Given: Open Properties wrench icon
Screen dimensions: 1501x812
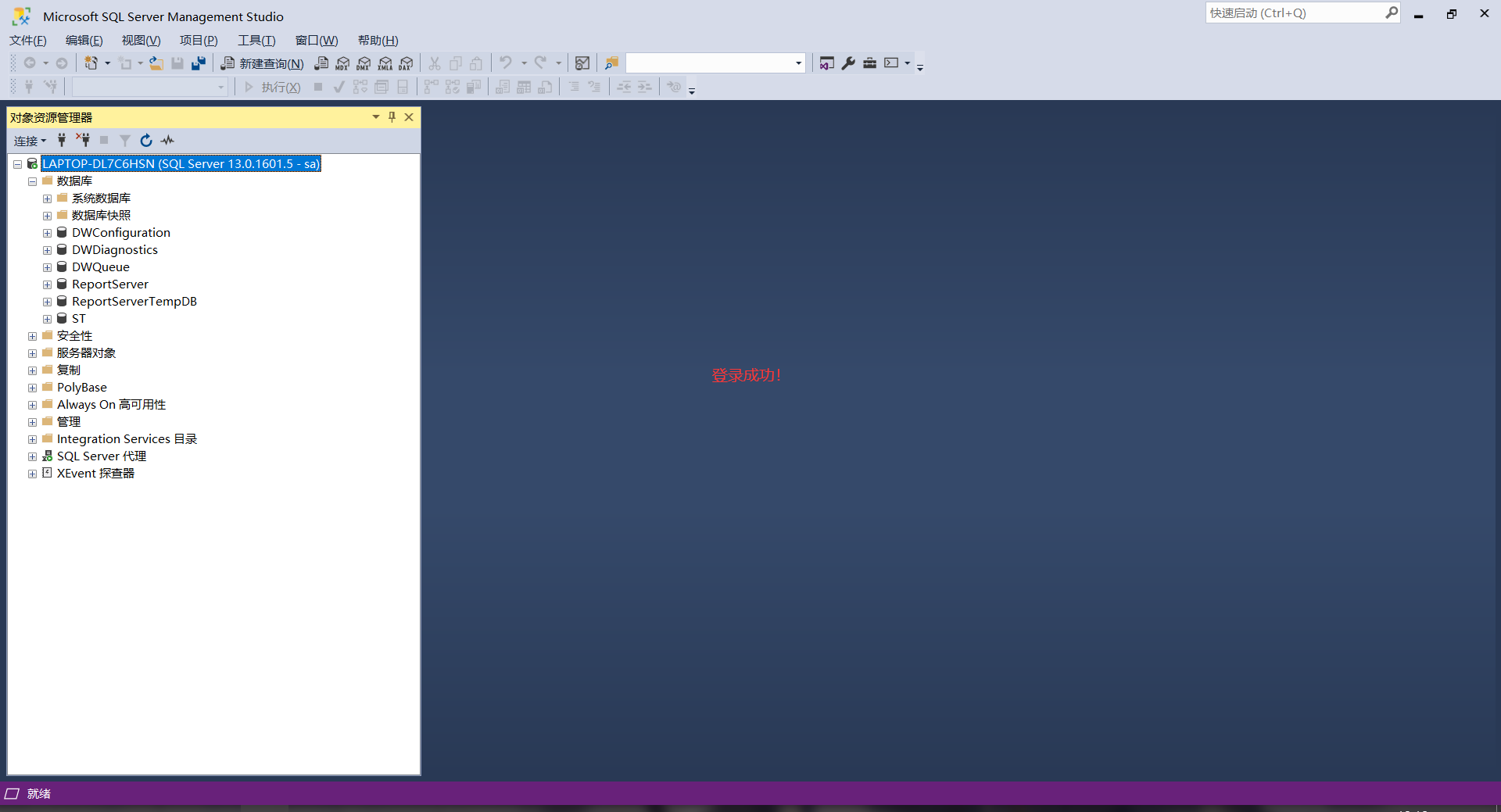Looking at the screenshot, I should pos(848,63).
